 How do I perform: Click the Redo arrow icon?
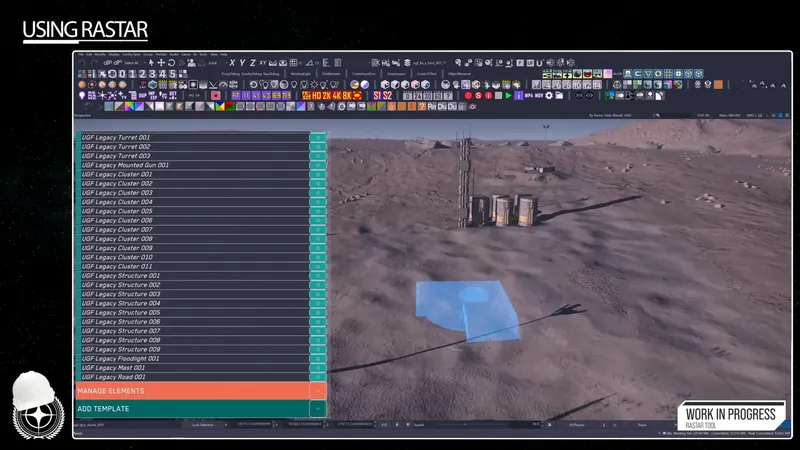pos(94,63)
